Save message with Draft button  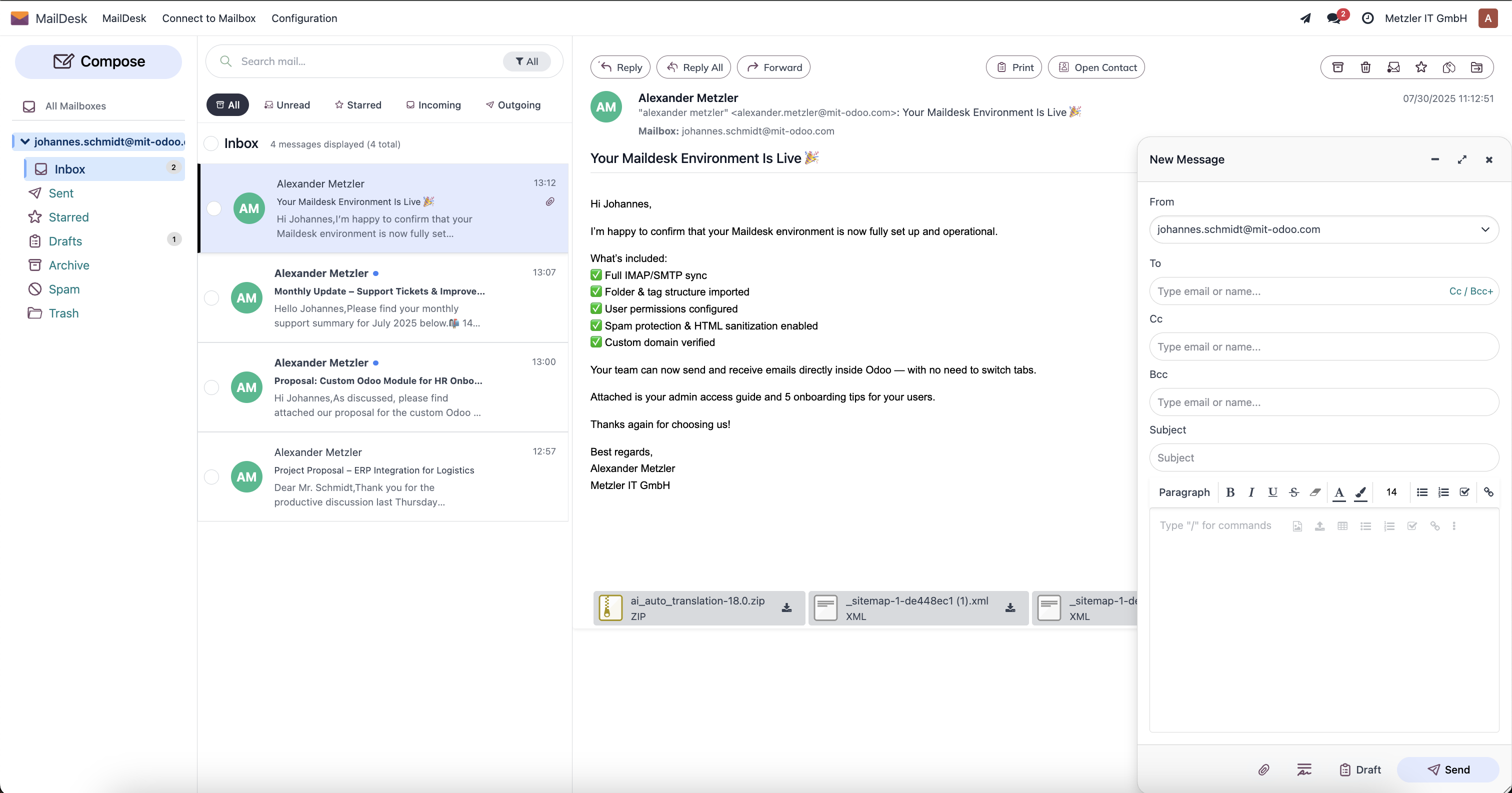(1360, 769)
